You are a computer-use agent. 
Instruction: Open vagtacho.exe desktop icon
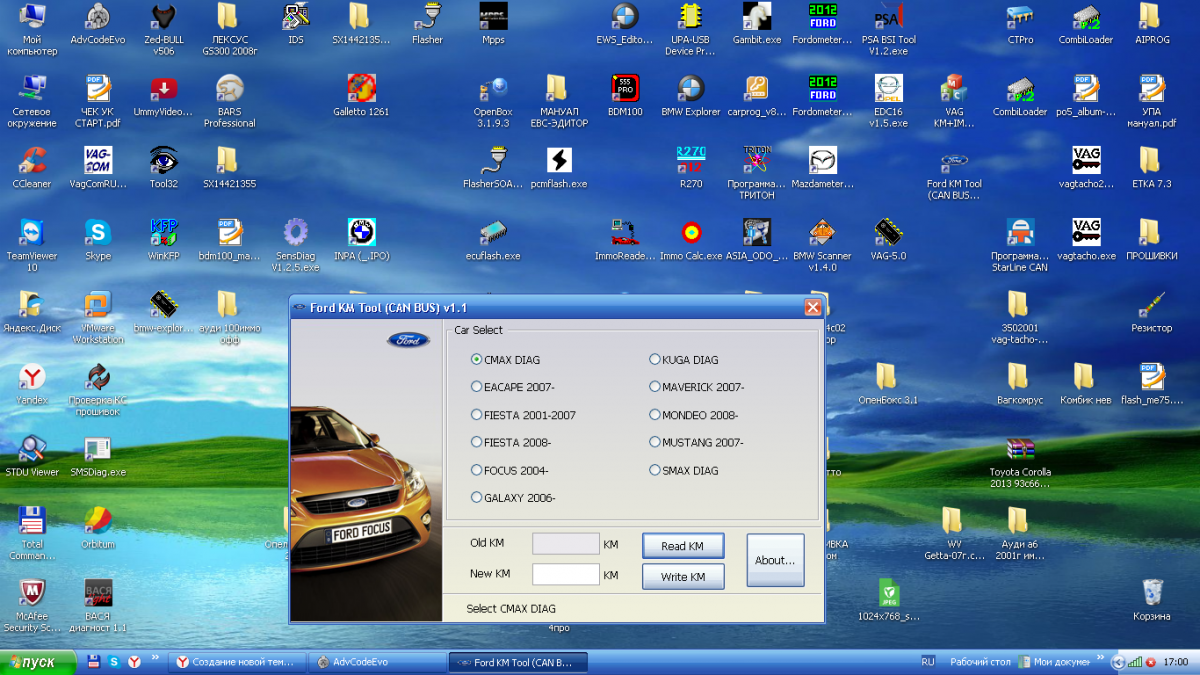pyautogui.click(x=1086, y=240)
